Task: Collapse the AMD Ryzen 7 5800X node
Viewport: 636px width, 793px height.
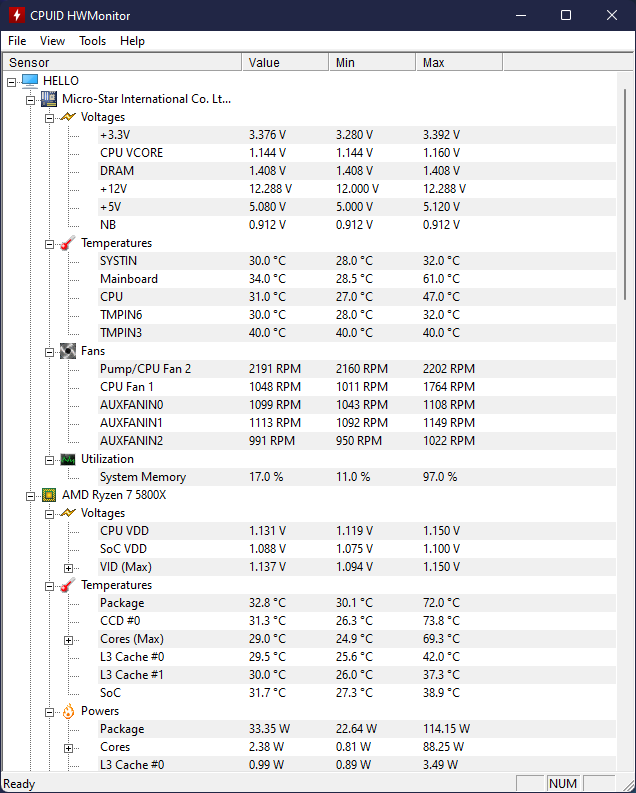Action: [30, 496]
